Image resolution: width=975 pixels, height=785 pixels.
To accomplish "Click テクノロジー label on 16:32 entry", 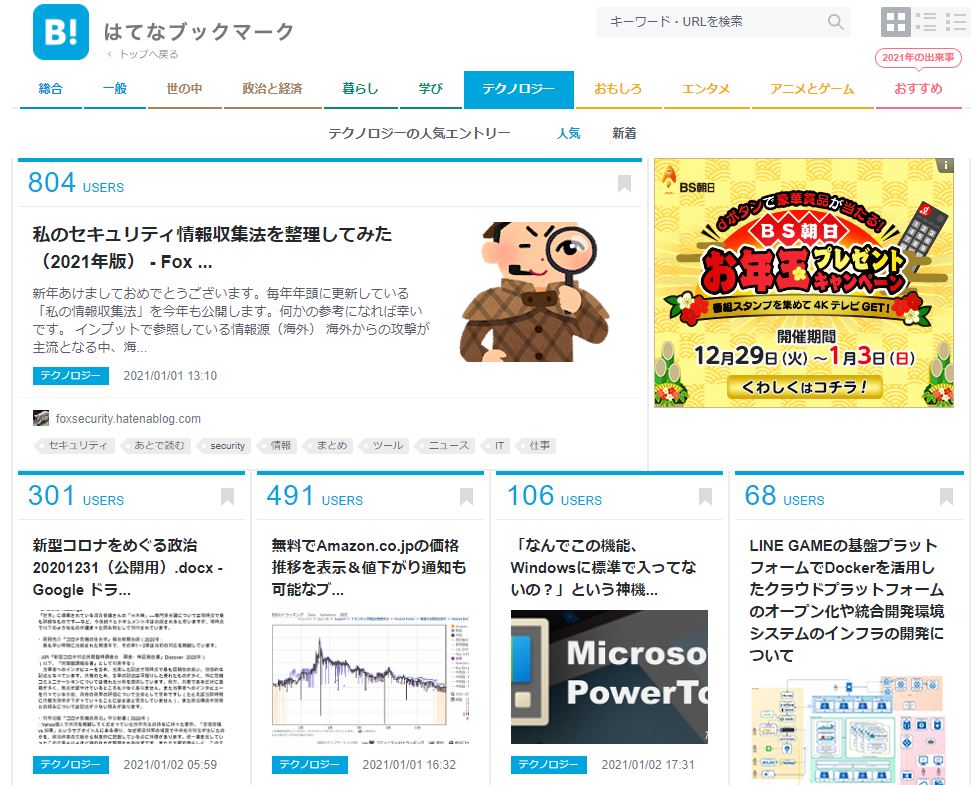I will coord(310,764).
